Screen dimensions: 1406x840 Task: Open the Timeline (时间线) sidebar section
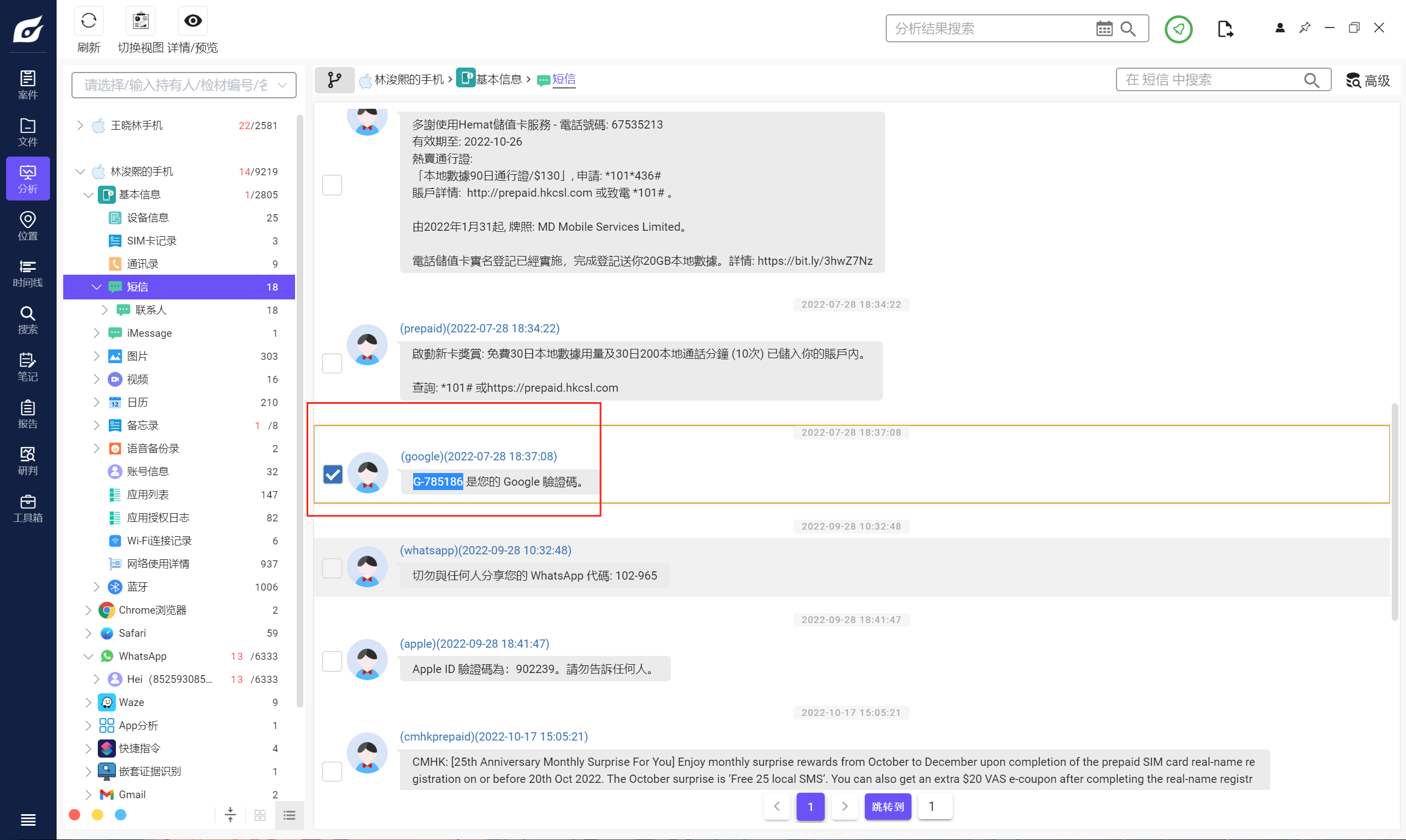27,273
